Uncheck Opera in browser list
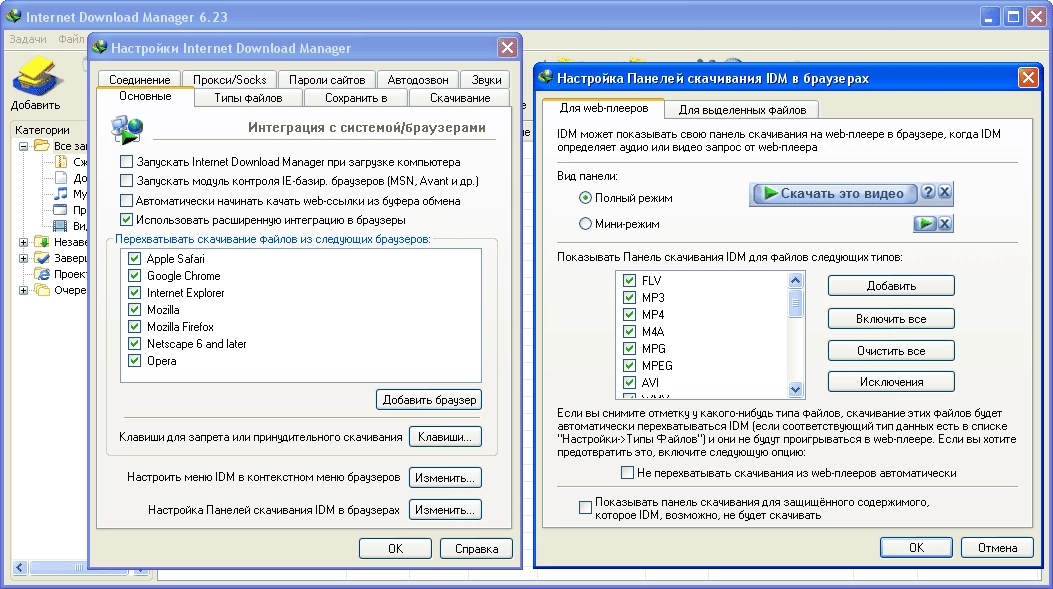 coord(134,361)
